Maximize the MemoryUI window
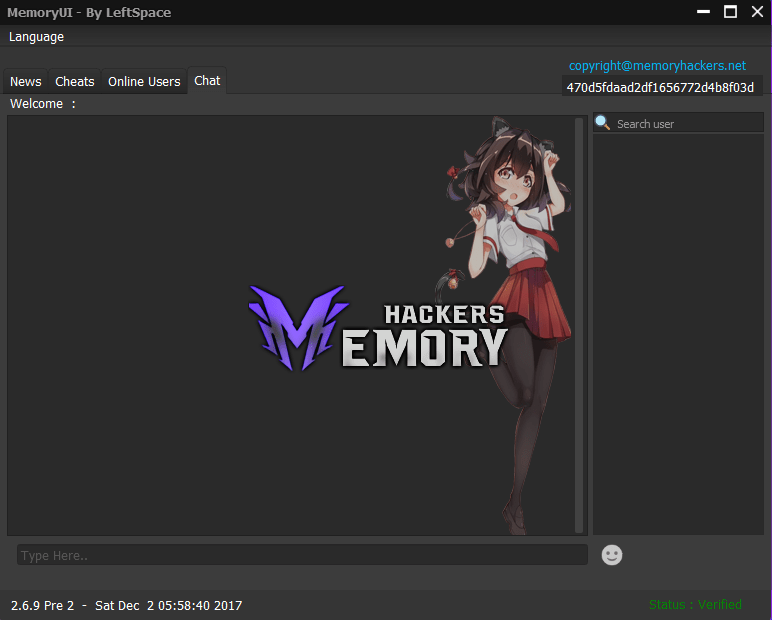This screenshot has width=772, height=620. [730, 11]
